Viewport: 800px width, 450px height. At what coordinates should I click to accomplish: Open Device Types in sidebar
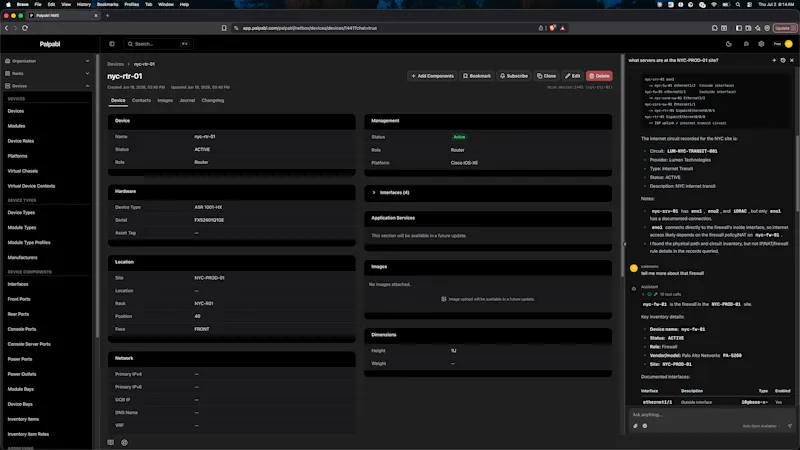coord(21,213)
